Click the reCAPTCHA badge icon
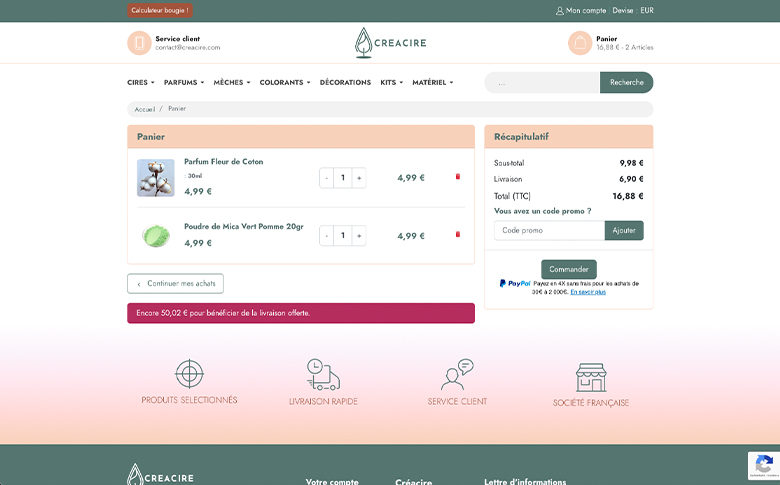 764,466
